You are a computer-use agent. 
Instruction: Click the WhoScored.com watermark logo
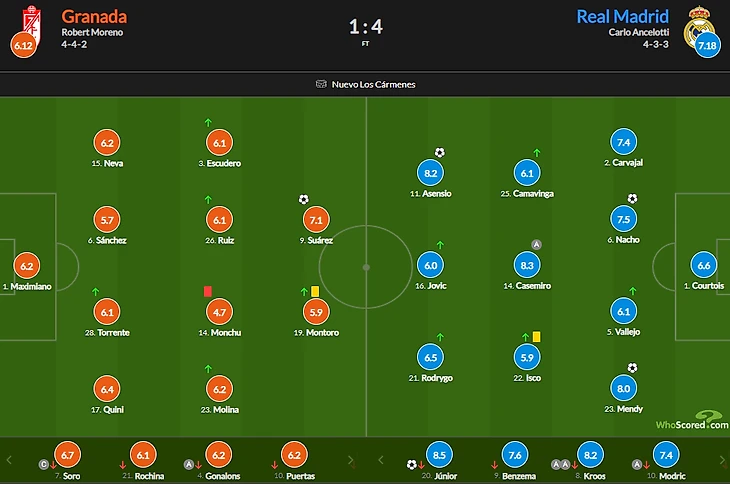point(692,420)
